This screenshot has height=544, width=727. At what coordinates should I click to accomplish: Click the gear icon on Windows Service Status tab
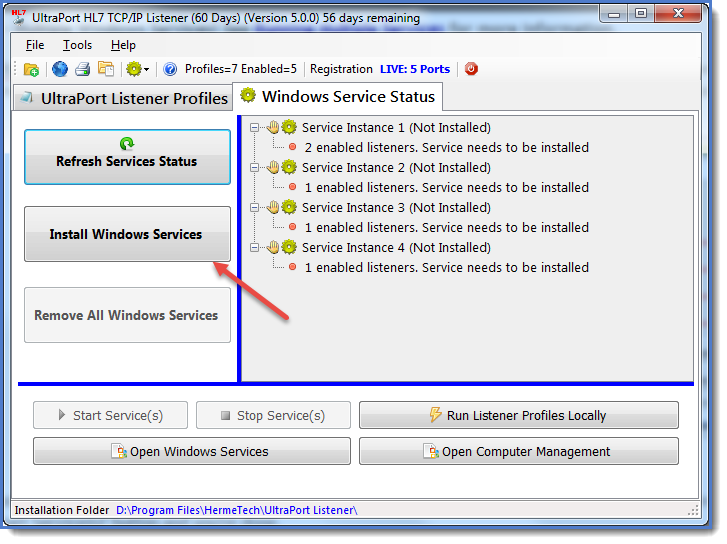coord(248,95)
